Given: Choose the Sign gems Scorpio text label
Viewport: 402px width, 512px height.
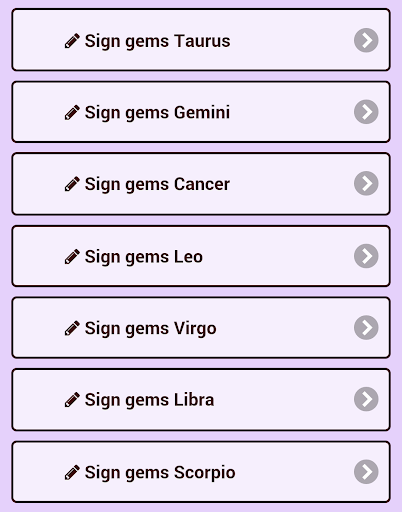Looking at the screenshot, I should point(160,473).
